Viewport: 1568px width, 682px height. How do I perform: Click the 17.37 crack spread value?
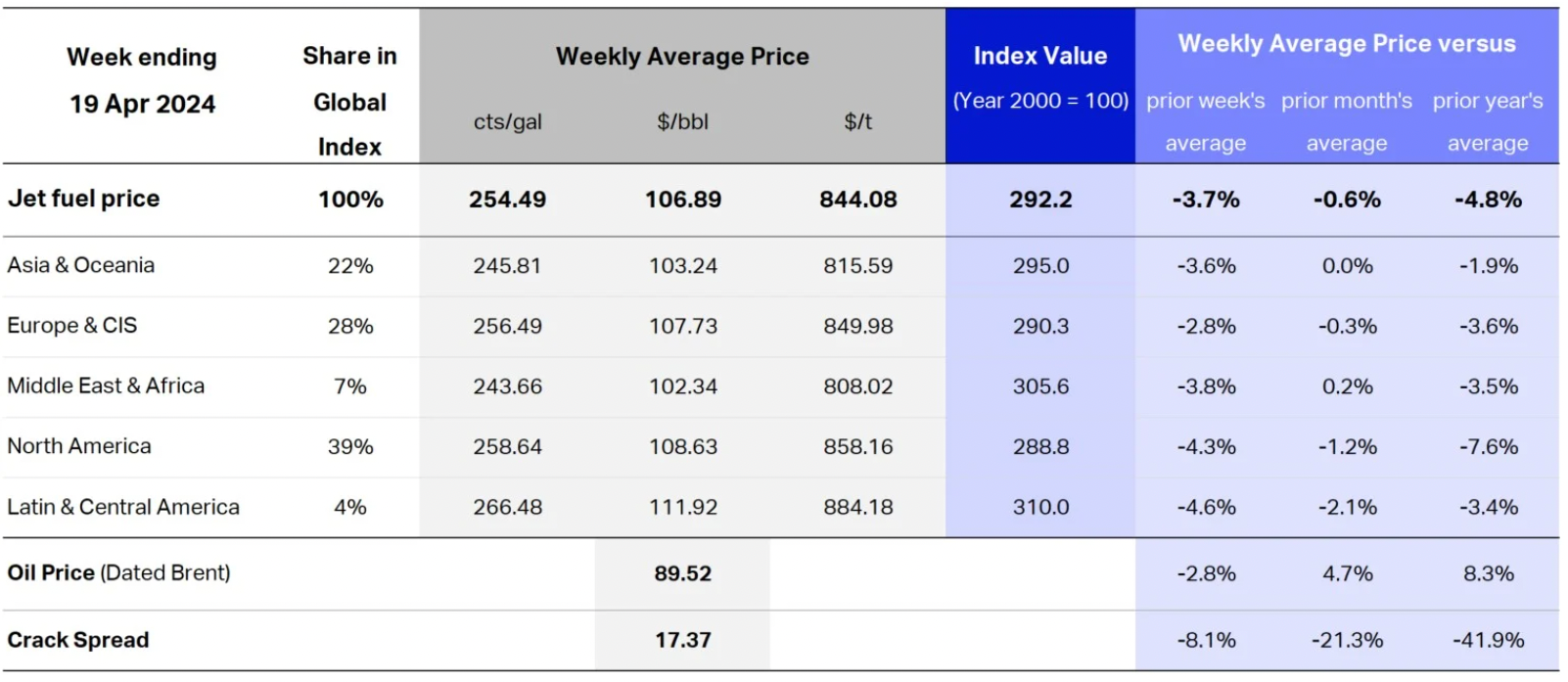682,640
